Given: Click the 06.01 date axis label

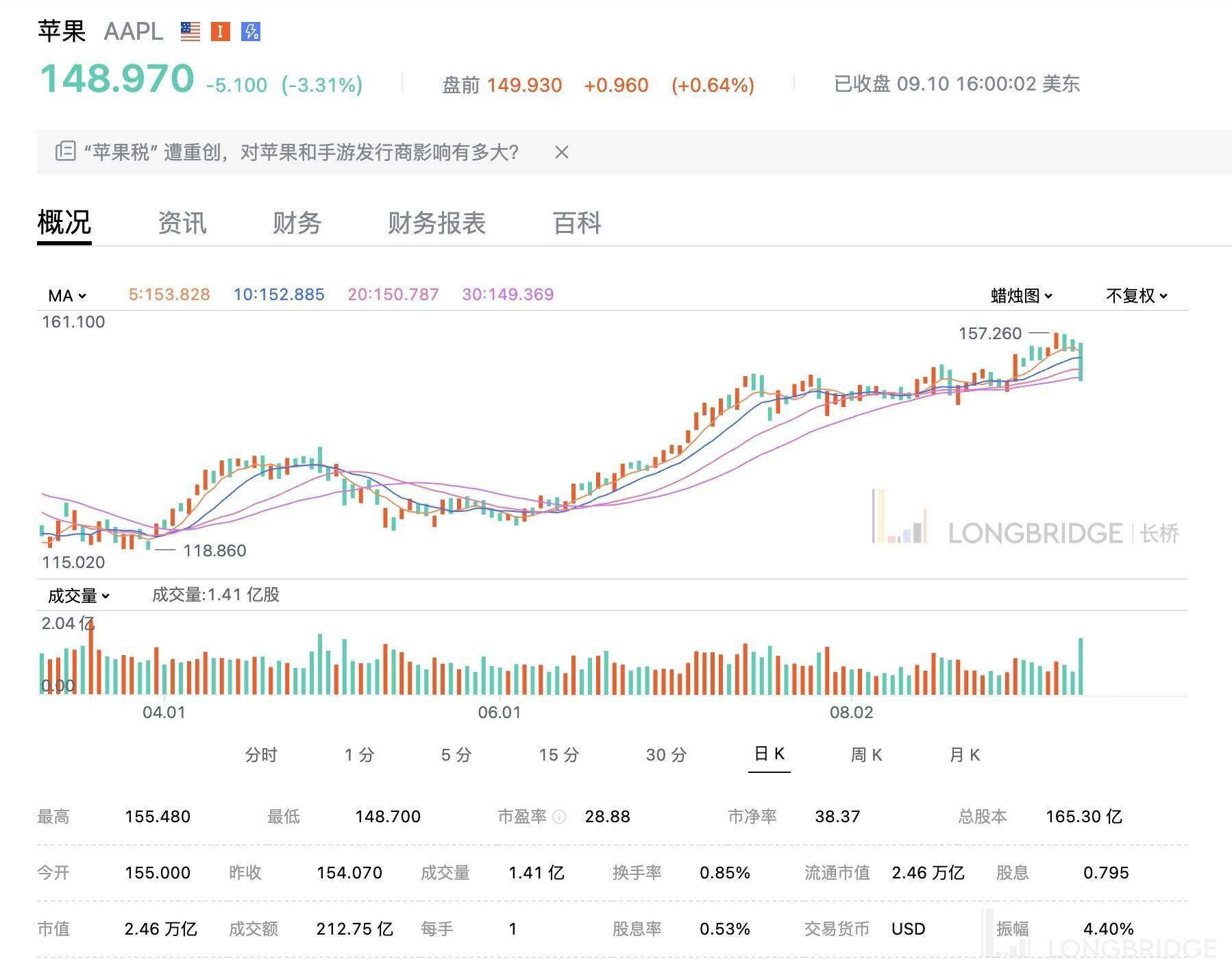Looking at the screenshot, I should click(x=500, y=712).
